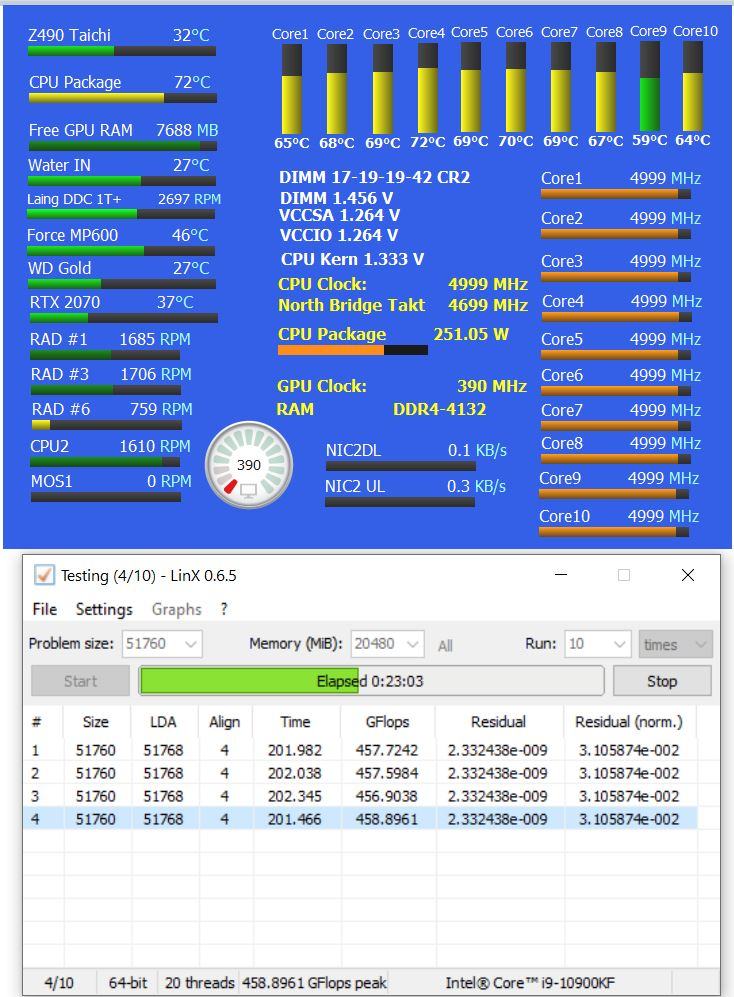
Task: Click the 4/10 status bar entry
Action: (x=59, y=982)
